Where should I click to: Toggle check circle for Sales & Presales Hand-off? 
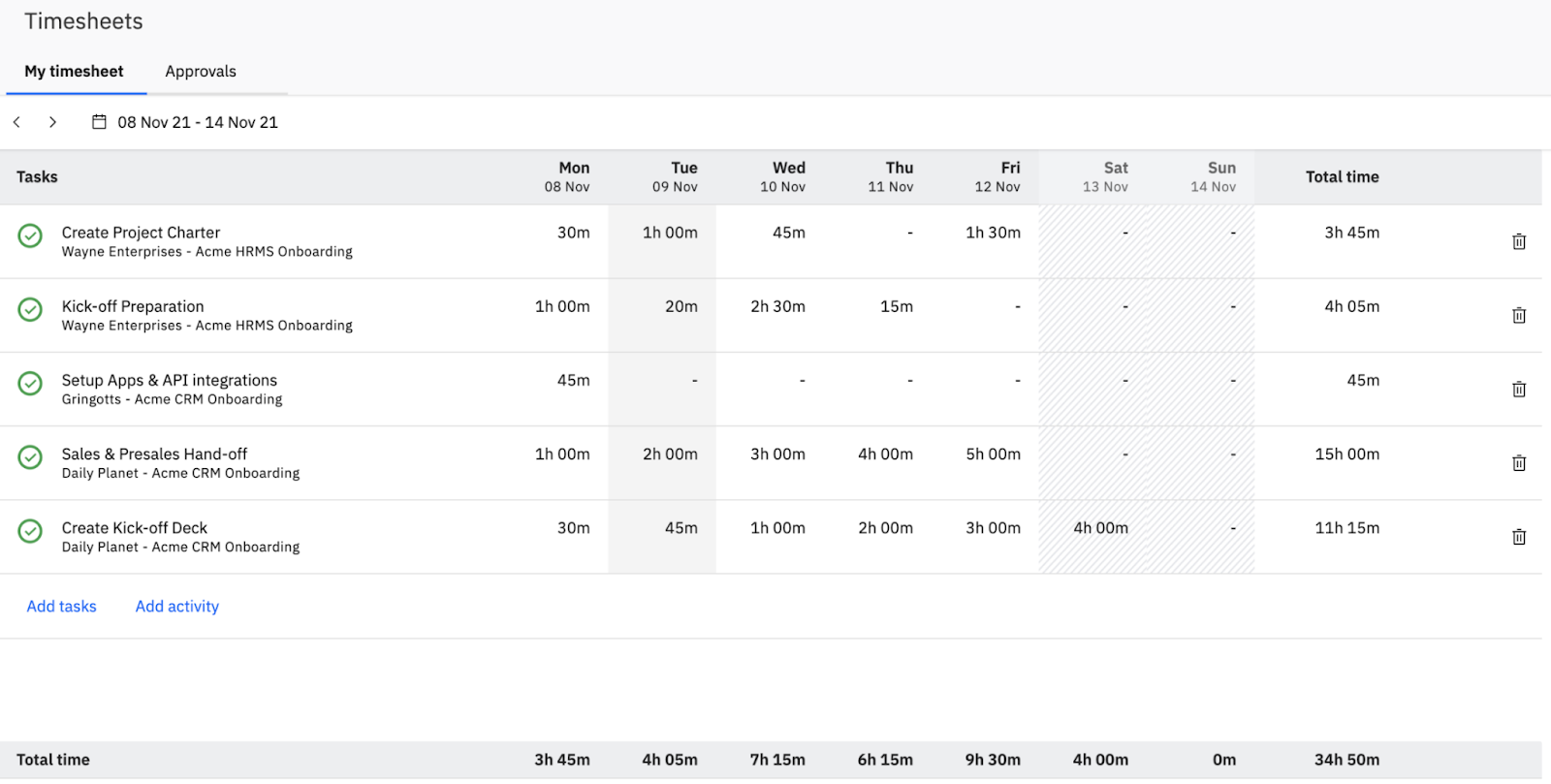tap(30, 456)
